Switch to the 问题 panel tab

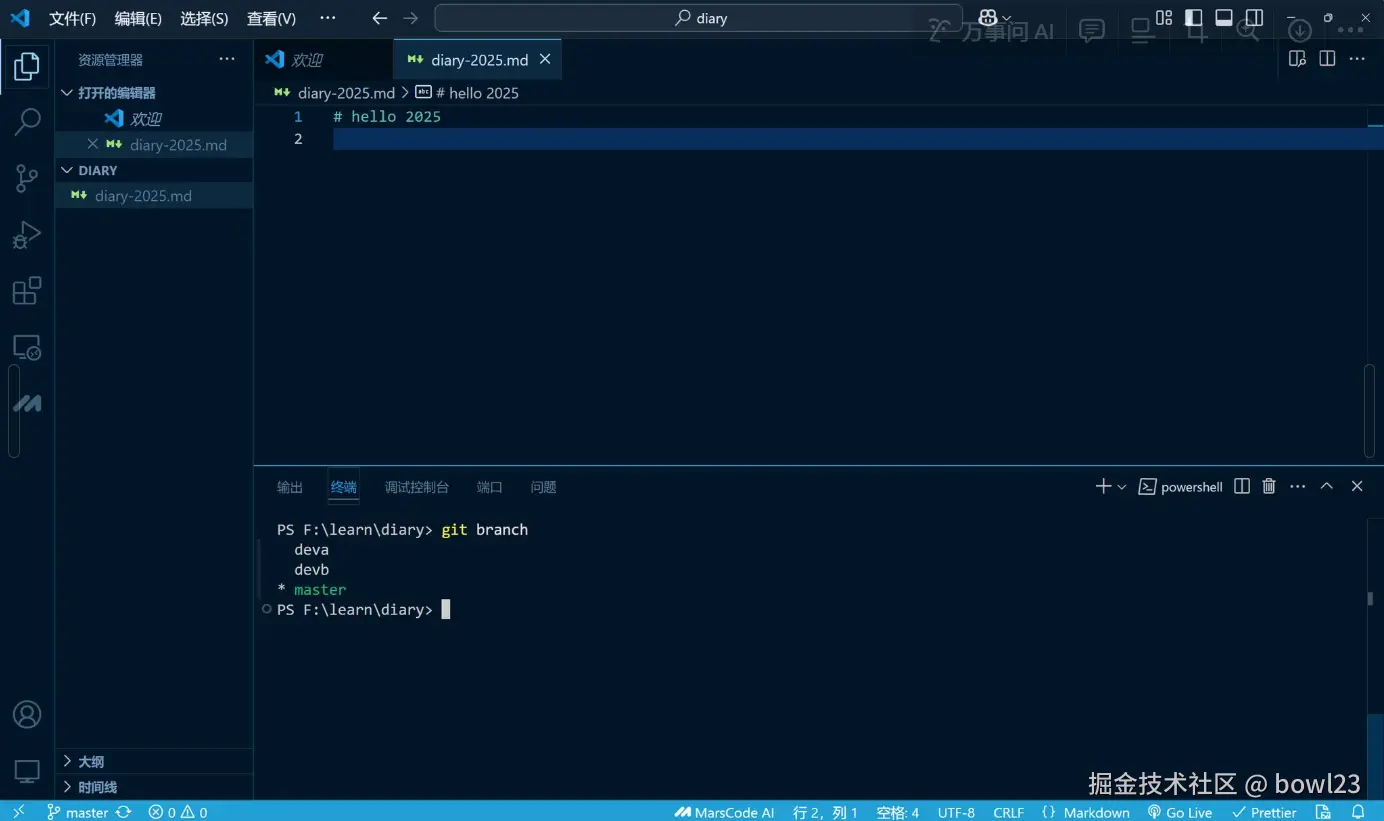(543, 487)
